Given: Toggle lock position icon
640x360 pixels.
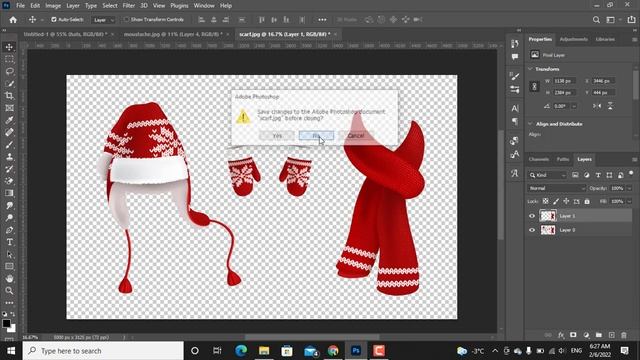Looking at the screenshot, I should tap(566, 201).
